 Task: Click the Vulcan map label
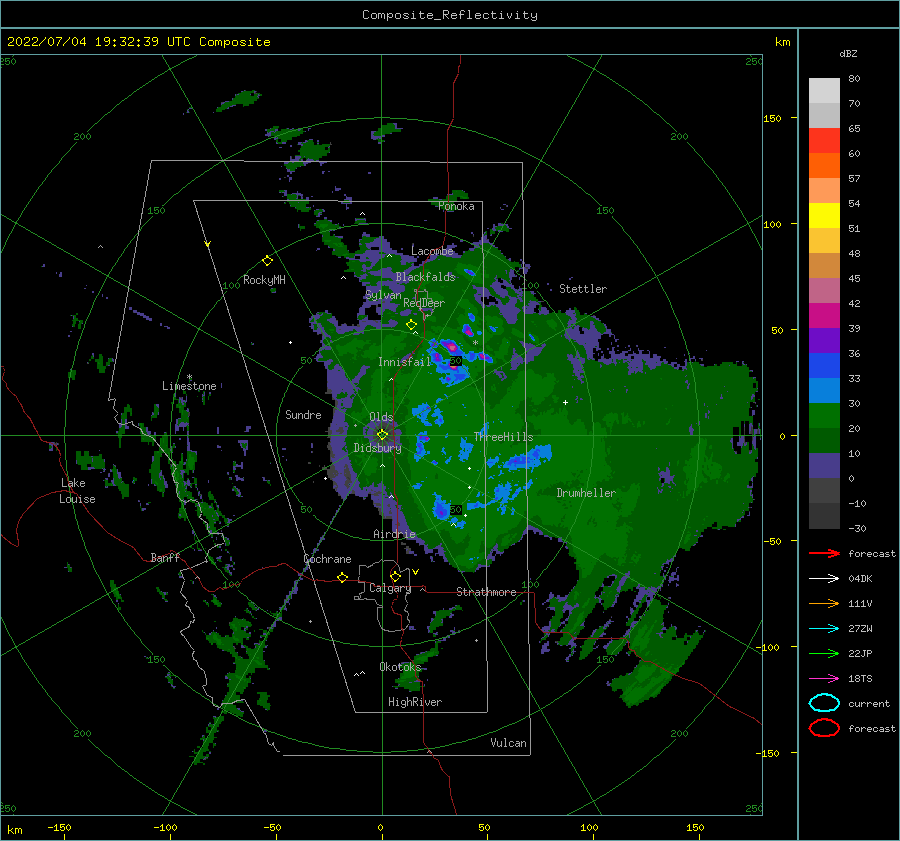pos(508,743)
